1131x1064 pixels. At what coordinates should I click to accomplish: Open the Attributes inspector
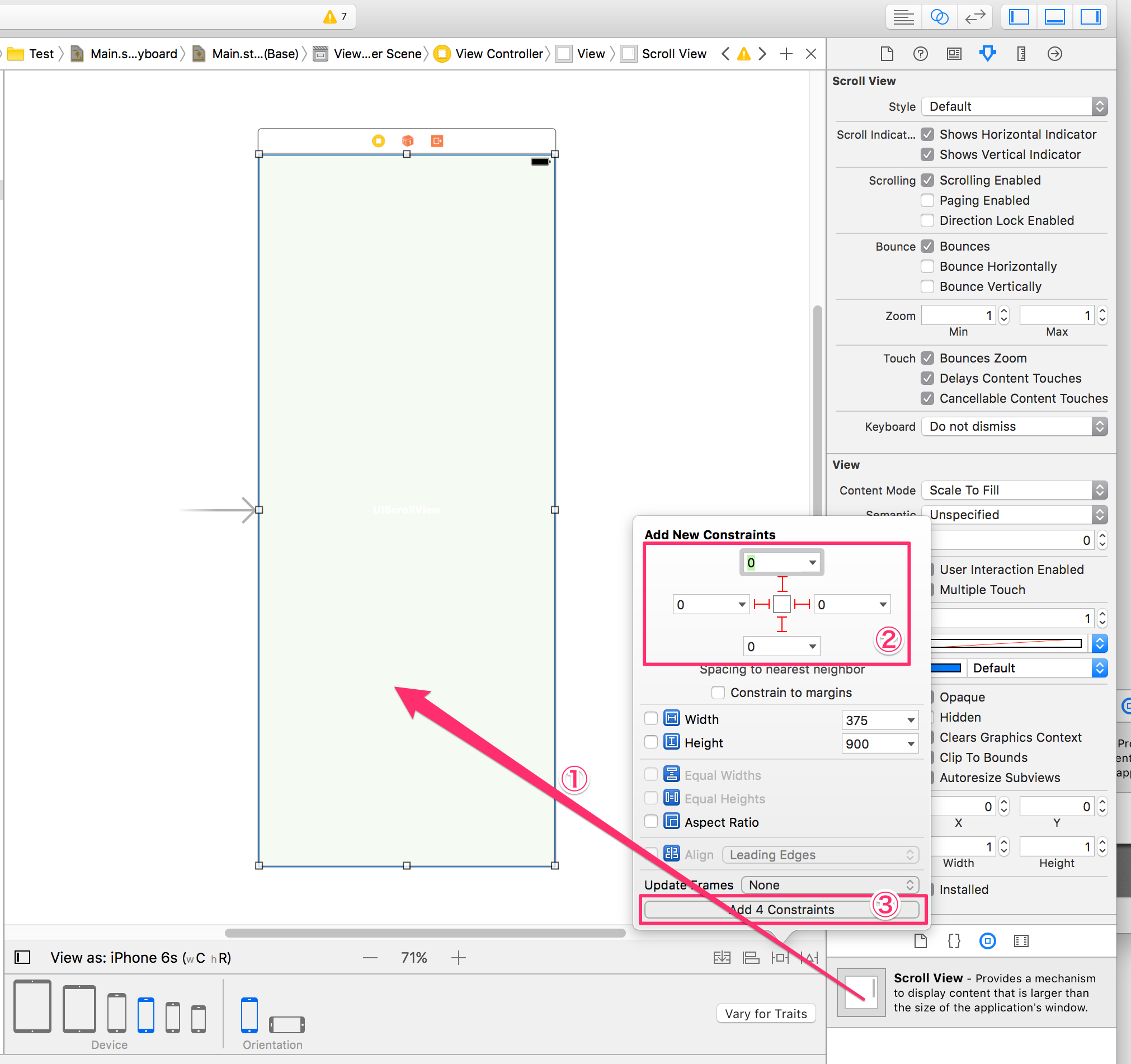point(988,54)
